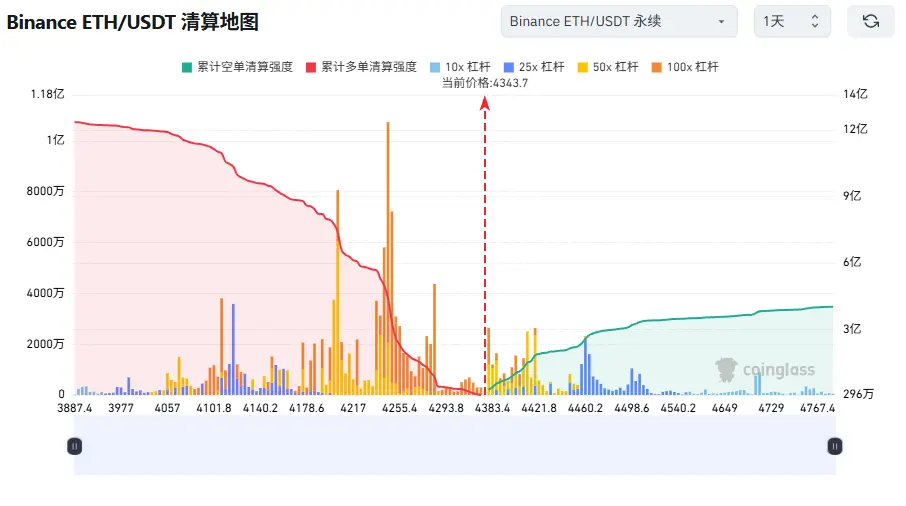
Task: Click the light blue 10x 杠杆 swatch
Action: point(435,67)
